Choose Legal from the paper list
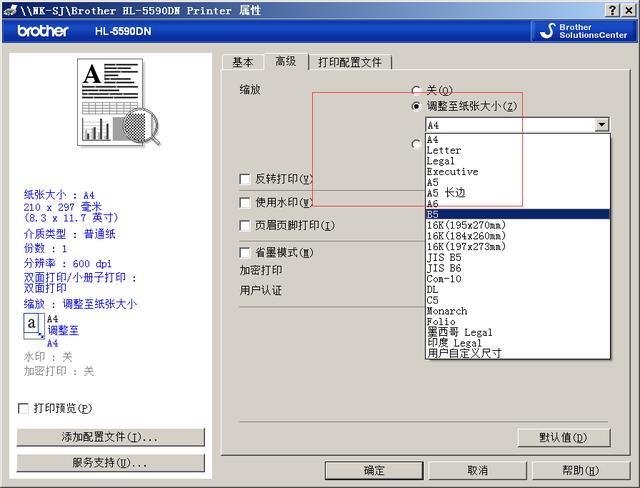The image size is (640, 488). point(518,161)
